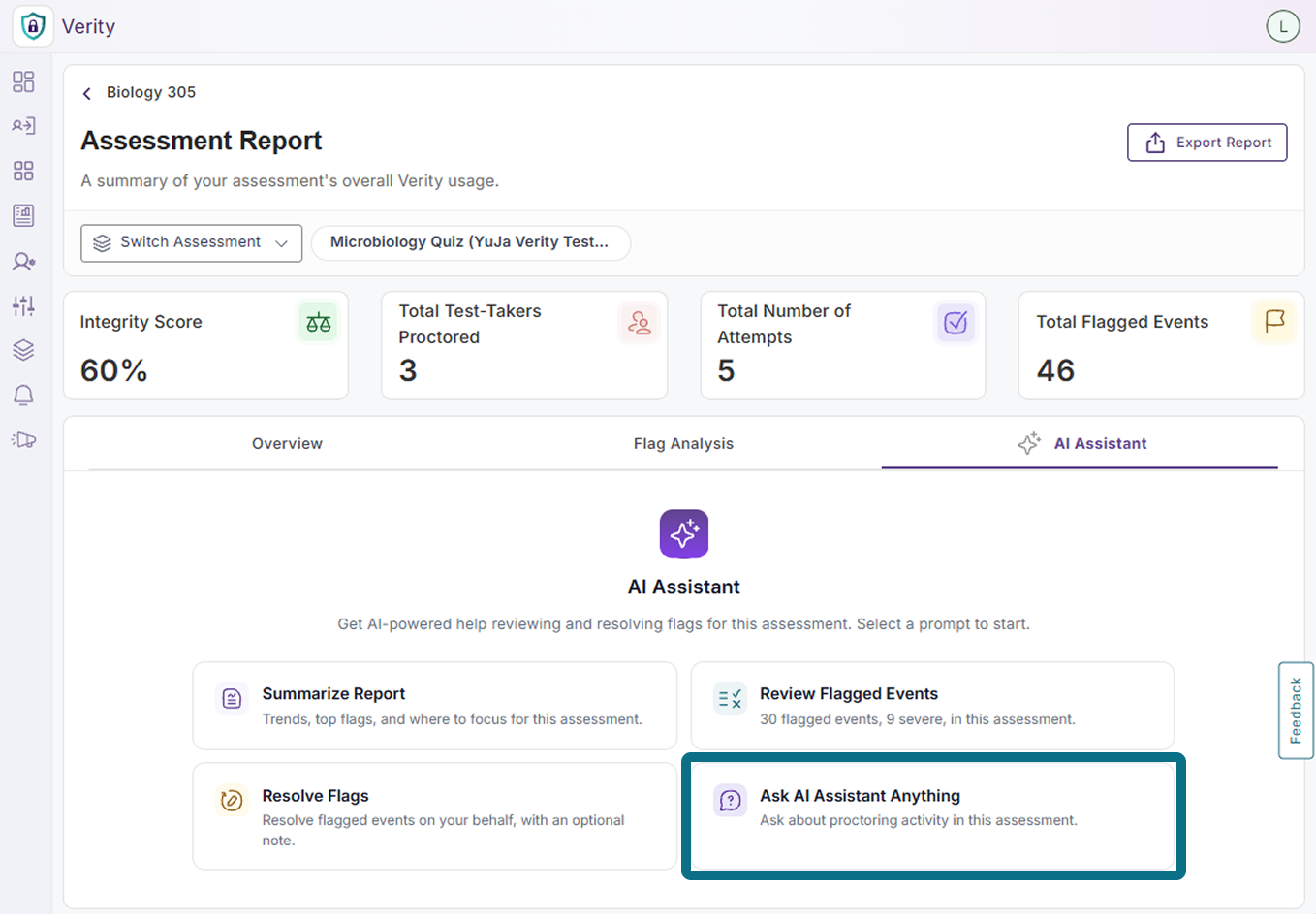Open the user avatar "L" menu
Image resolution: width=1316 pixels, height=920 pixels.
[1283, 26]
